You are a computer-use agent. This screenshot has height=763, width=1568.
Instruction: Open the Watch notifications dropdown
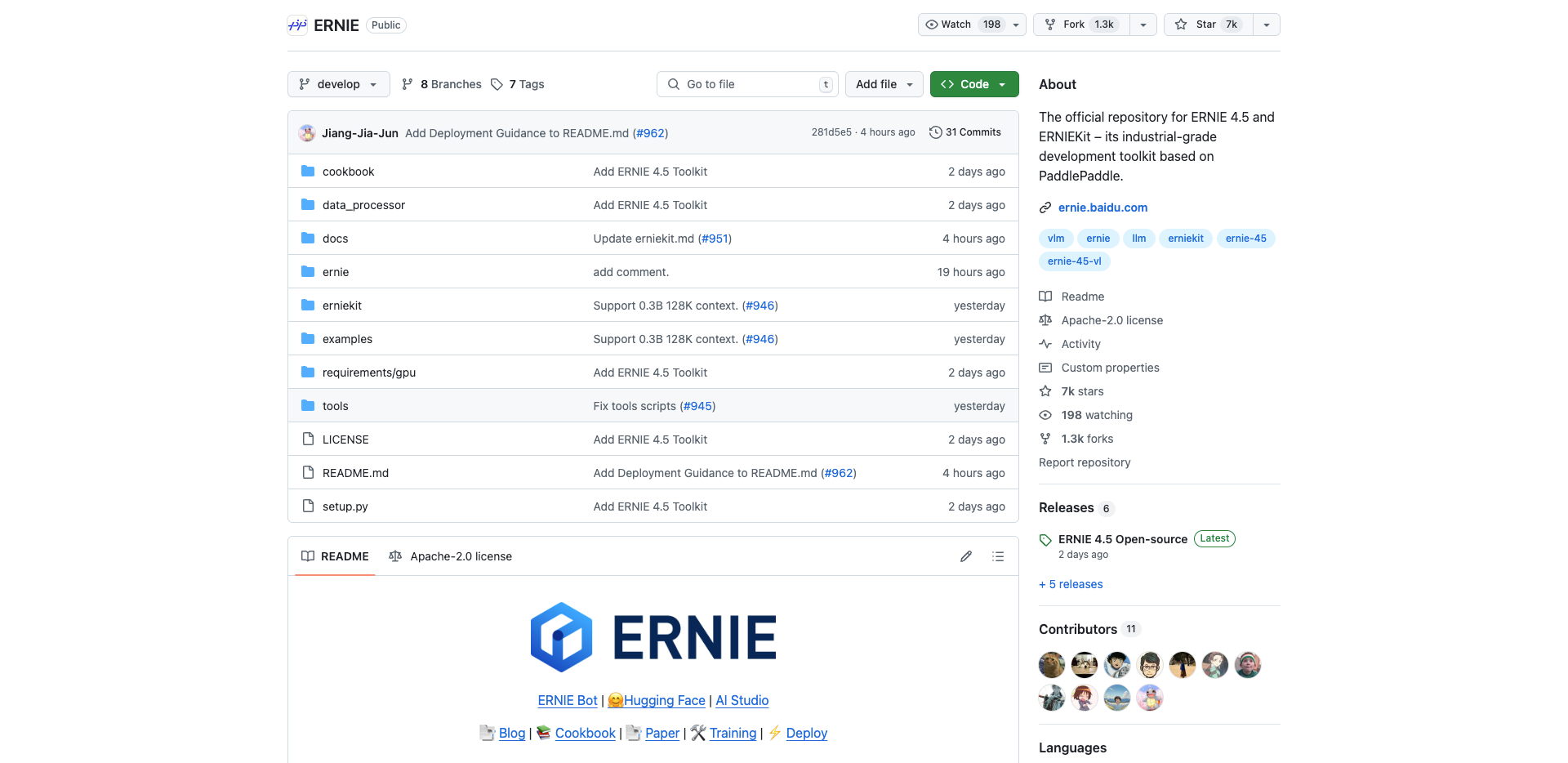pos(972,25)
